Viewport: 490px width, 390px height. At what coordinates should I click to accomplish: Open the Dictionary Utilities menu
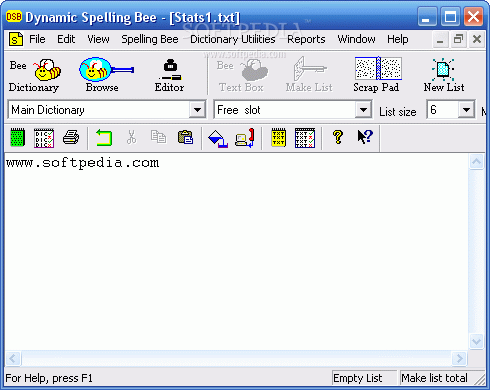pyautogui.click(x=233, y=39)
